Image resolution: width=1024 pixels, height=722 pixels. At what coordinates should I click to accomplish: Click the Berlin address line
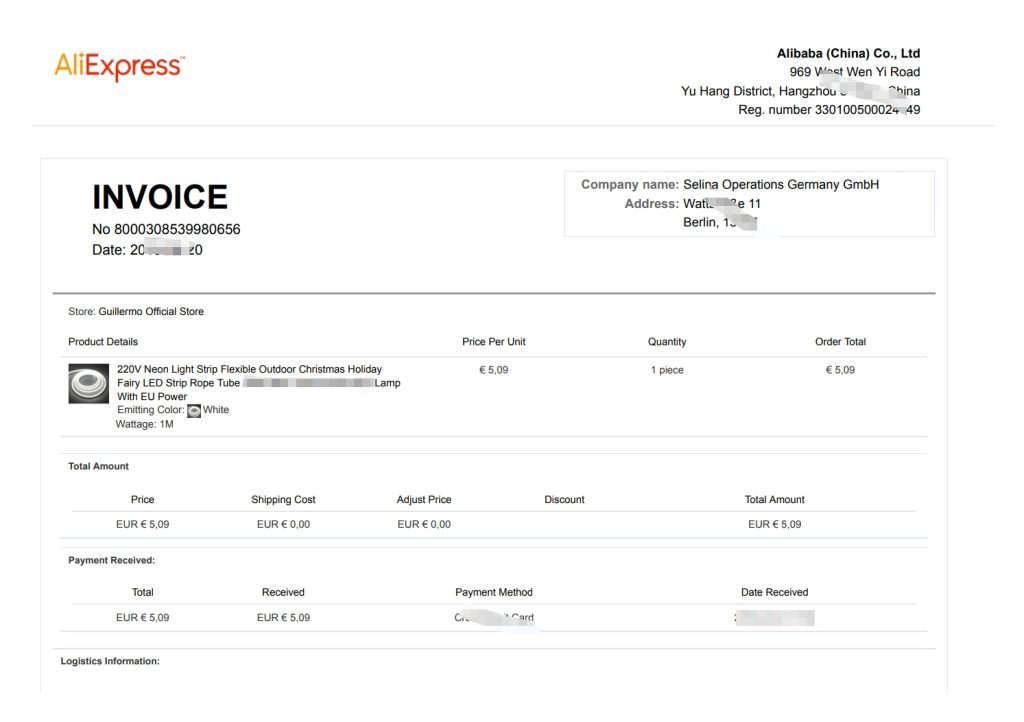point(720,223)
